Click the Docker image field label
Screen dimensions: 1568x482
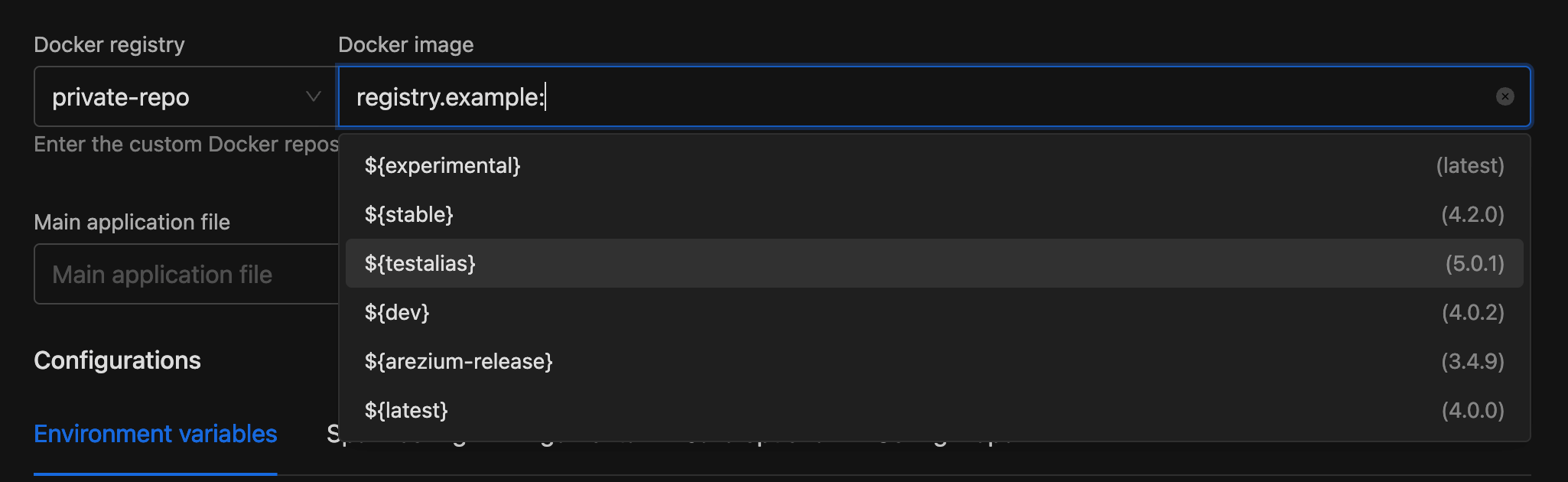click(x=406, y=44)
